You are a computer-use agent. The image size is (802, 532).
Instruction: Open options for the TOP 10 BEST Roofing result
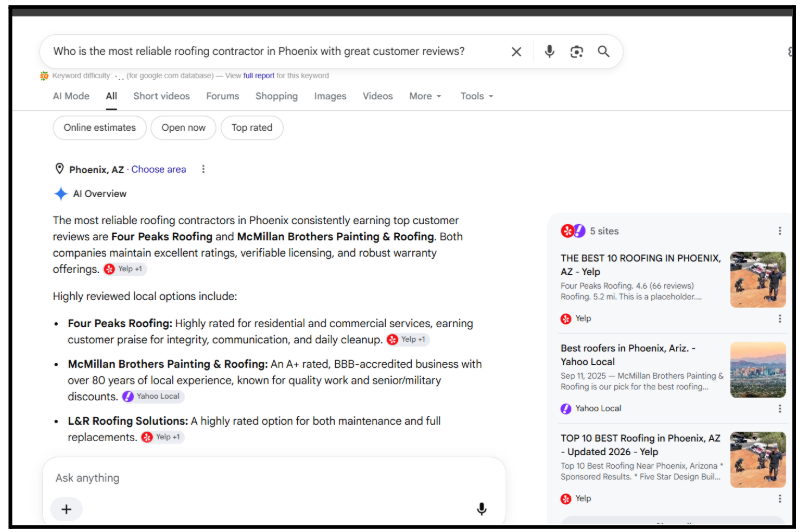pyautogui.click(x=779, y=499)
